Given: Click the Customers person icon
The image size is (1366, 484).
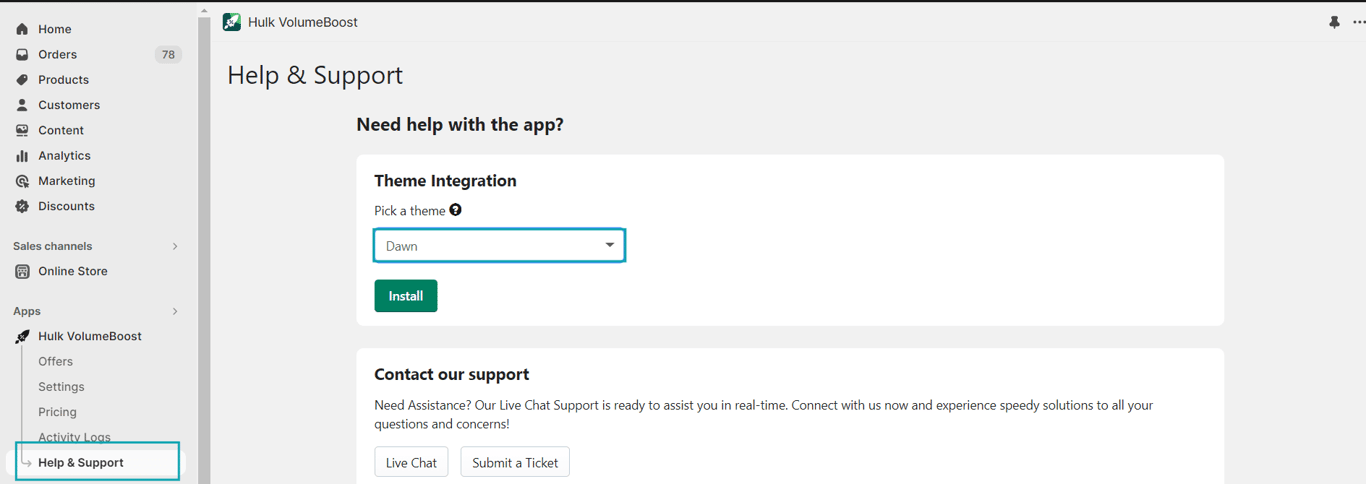Looking at the screenshot, I should point(22,105).
